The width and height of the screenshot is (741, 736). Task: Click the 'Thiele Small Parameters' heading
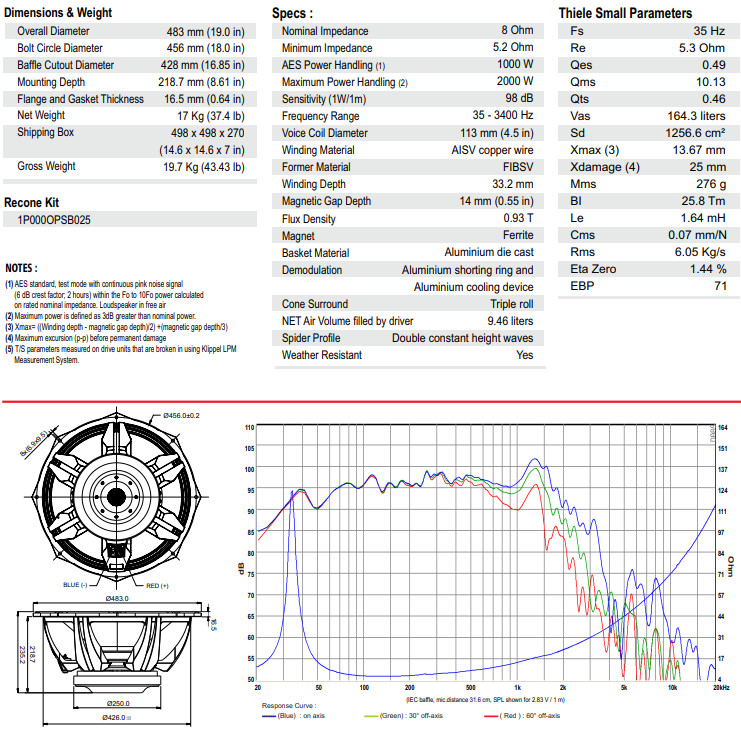625,13
